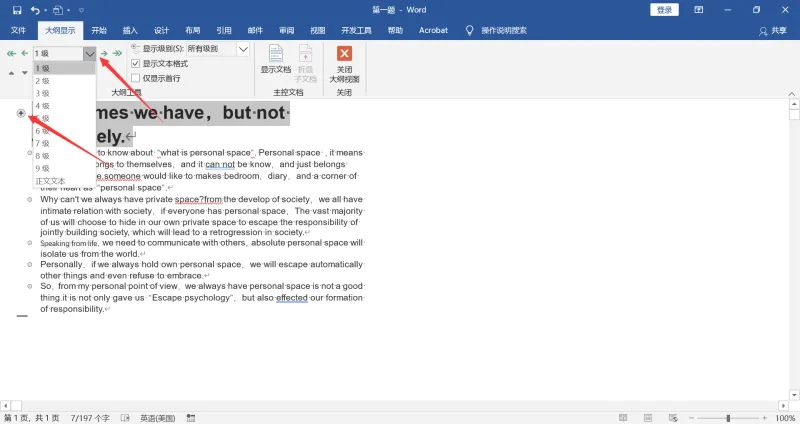
Task: Switch to Read Mode view icon
Action: point(623,418)
